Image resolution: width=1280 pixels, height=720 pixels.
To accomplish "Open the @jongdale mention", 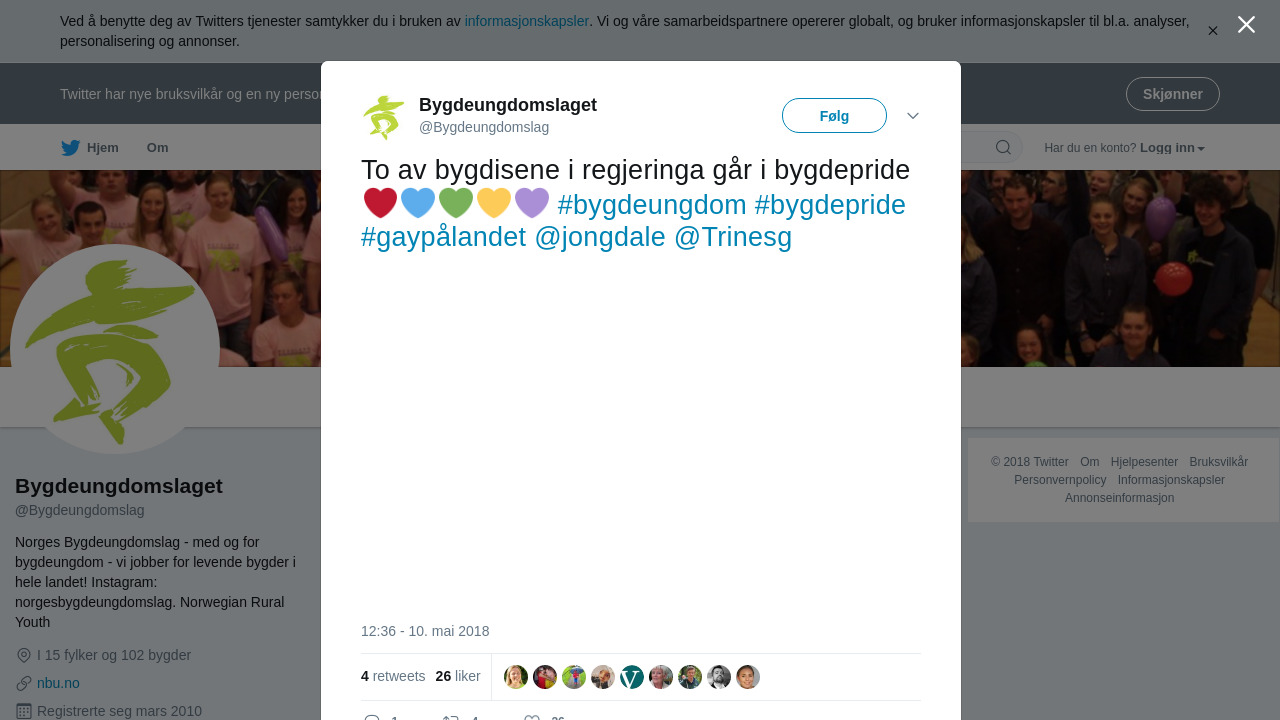I will click(600, 237).
